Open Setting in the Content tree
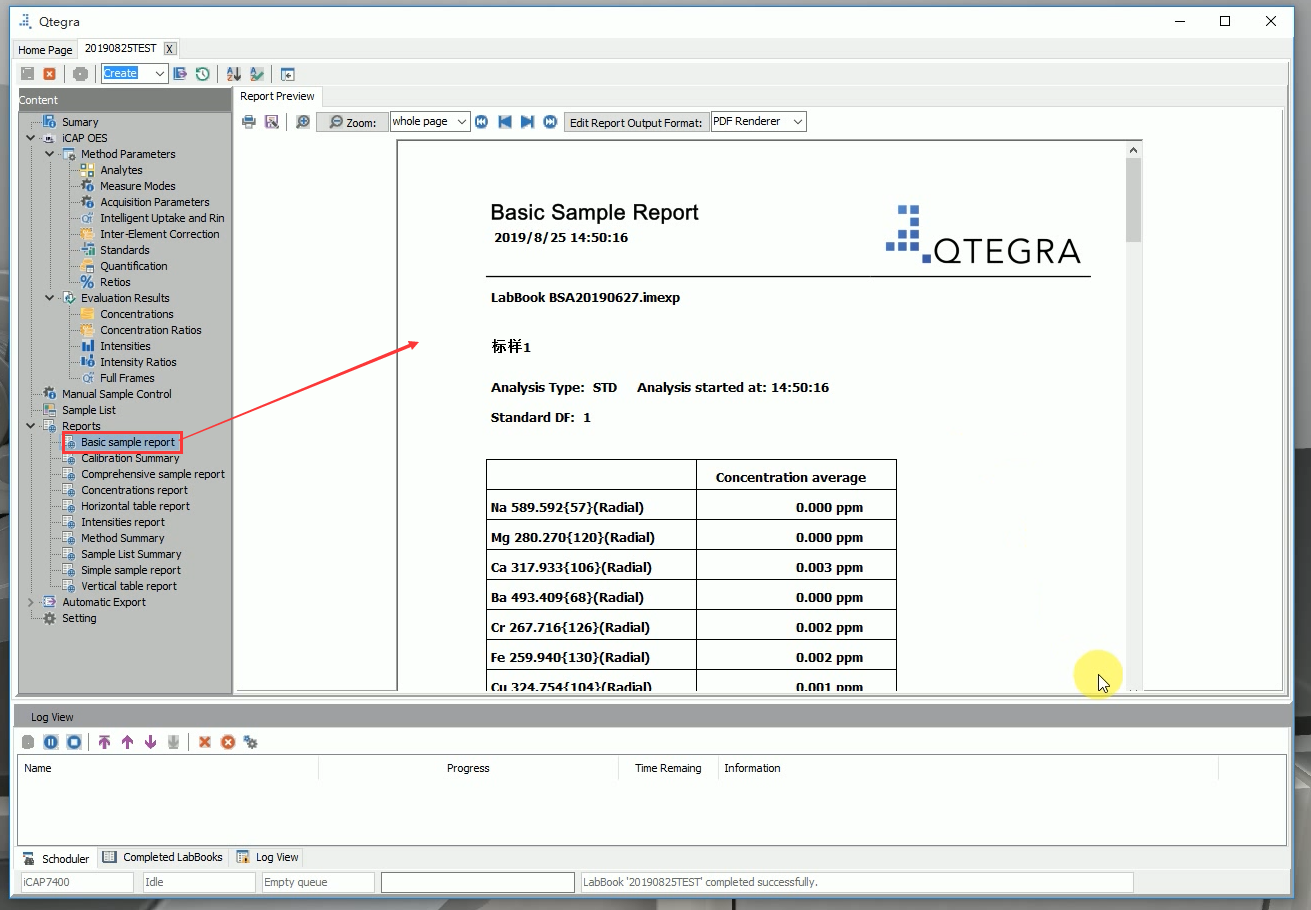This screenshot has height=910, width=1311. click(x=79, y=618)
